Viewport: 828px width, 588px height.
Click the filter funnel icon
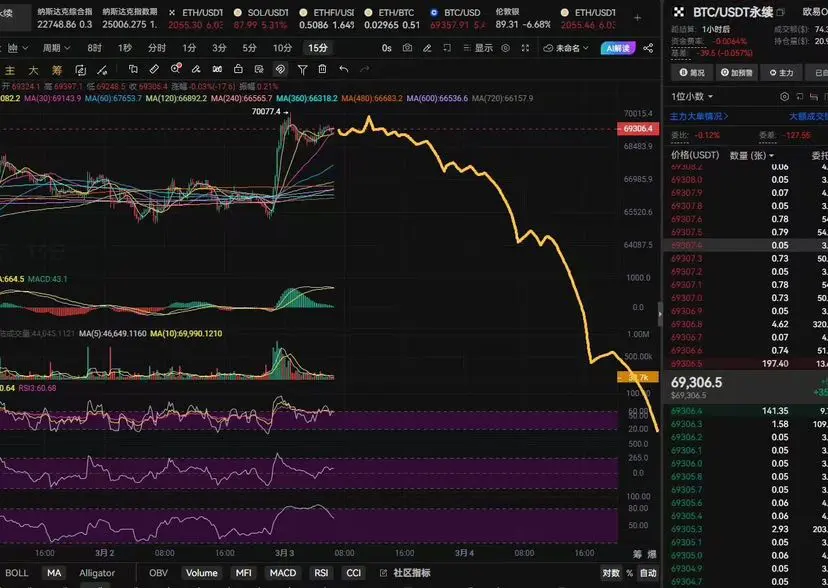(x=302, y=69)
